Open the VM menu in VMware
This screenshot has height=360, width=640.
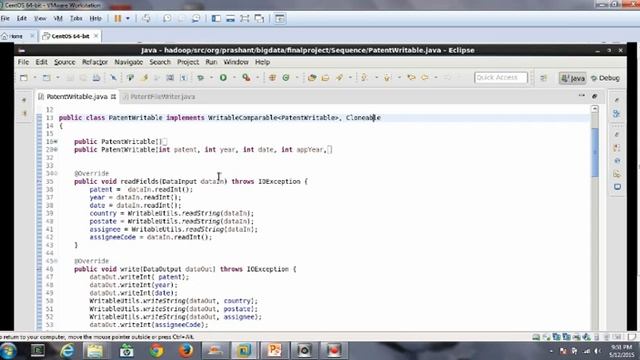tap(58, 18)
